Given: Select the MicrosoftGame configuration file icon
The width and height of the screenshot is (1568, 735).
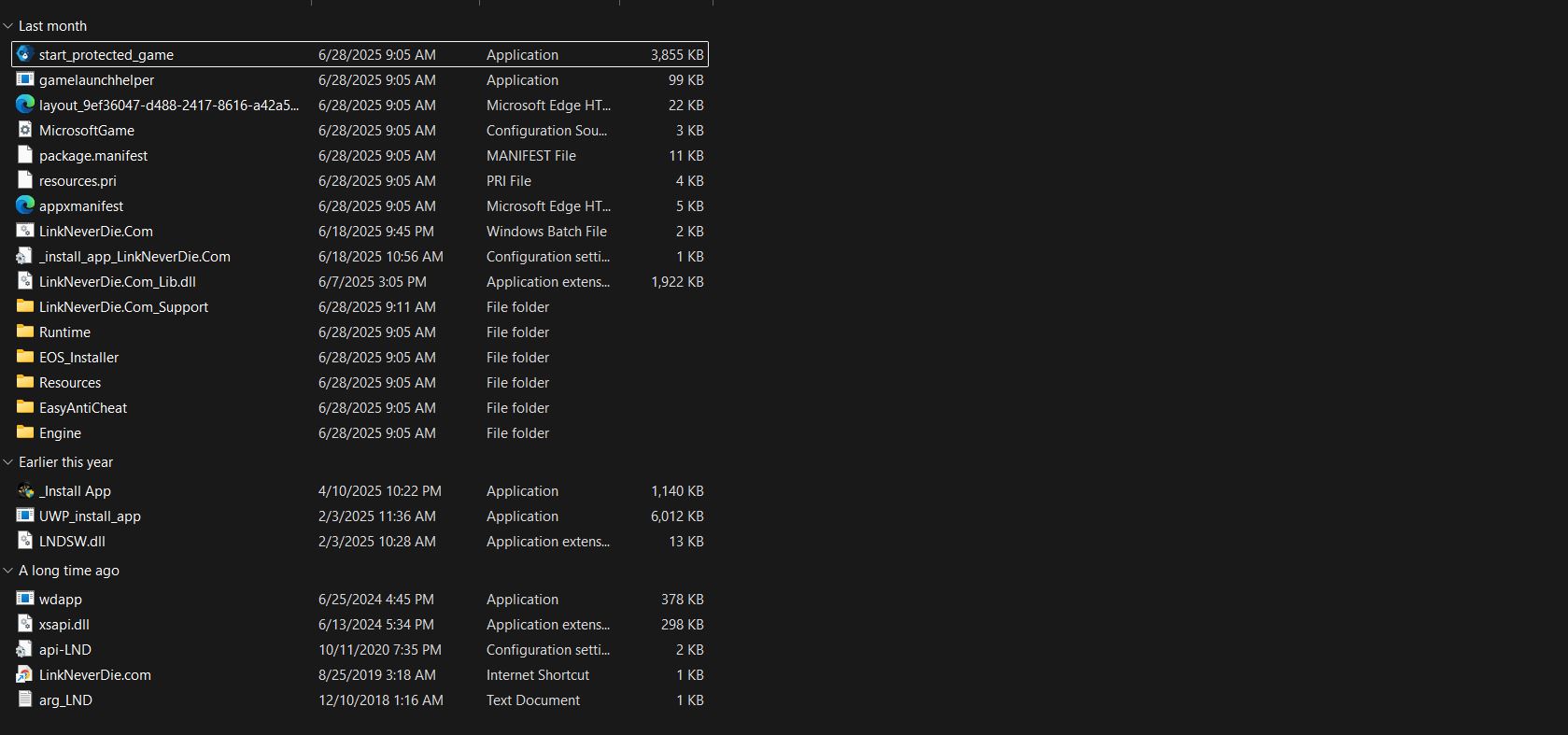Looking at the screenshot, I should tap(25, 130).
